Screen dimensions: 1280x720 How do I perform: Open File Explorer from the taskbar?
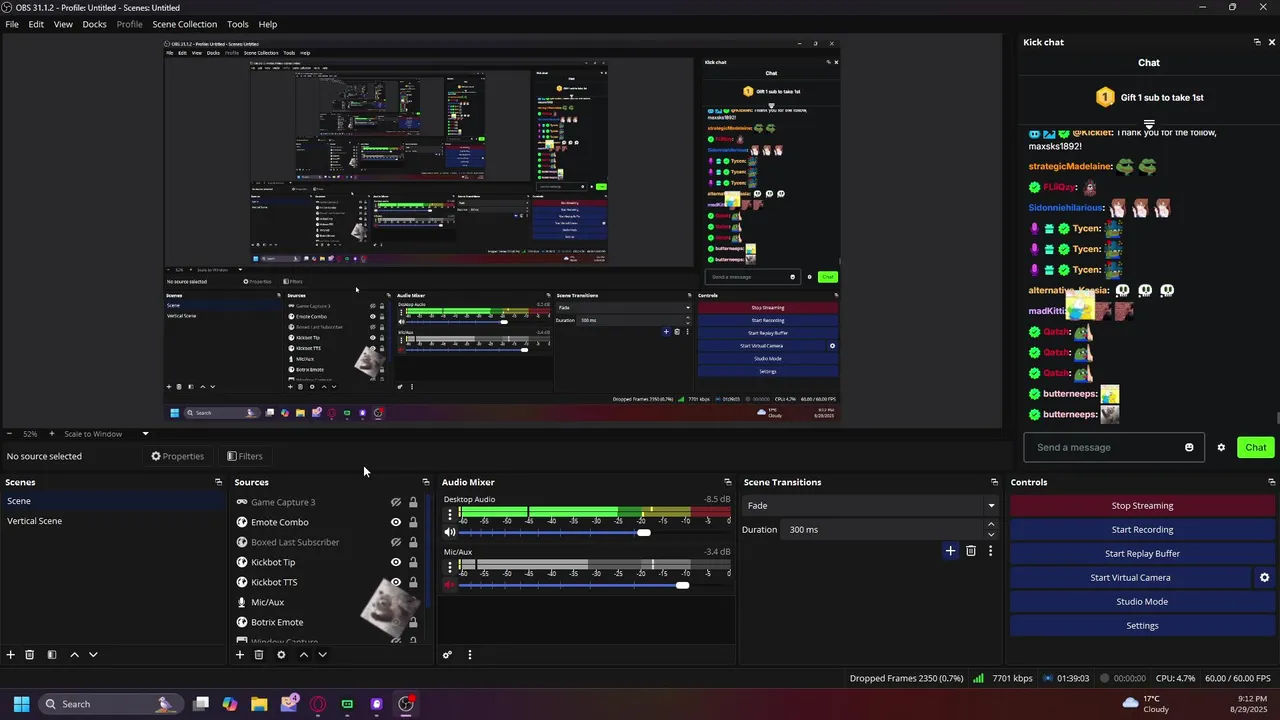click(259, 704)
